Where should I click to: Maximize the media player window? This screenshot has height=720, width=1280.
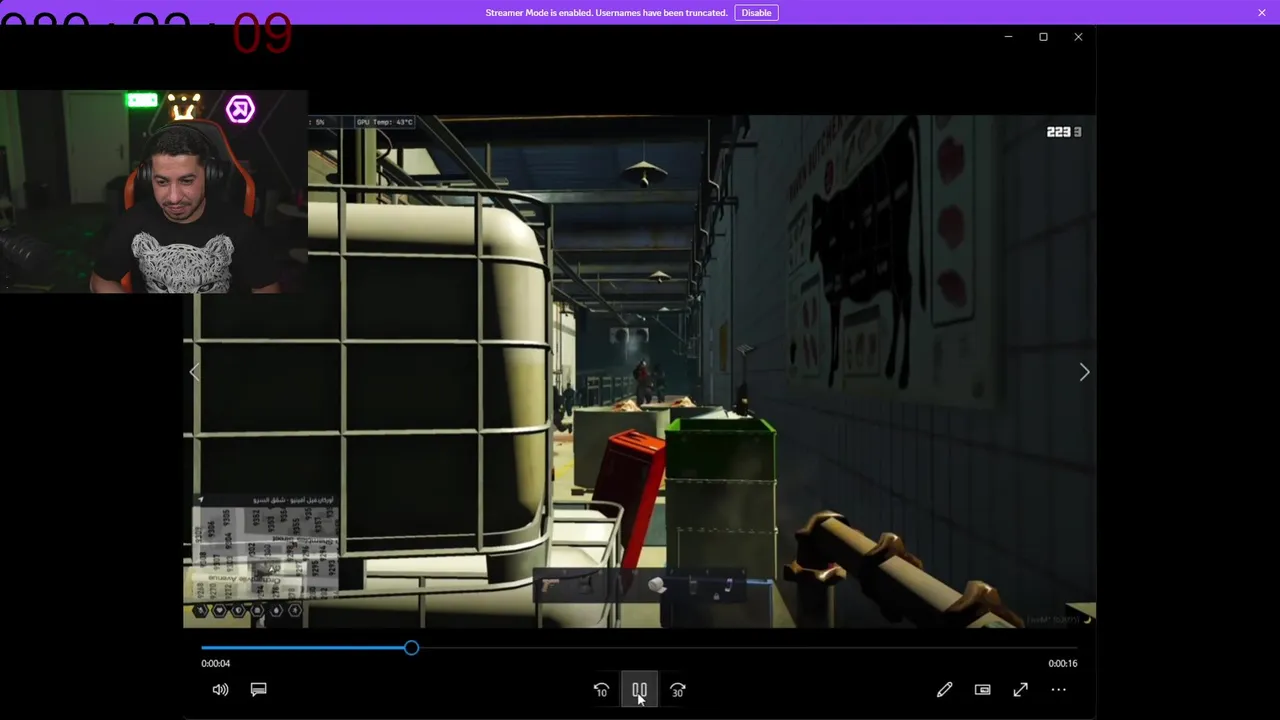pyautogui.click(x=1043, y=37)
